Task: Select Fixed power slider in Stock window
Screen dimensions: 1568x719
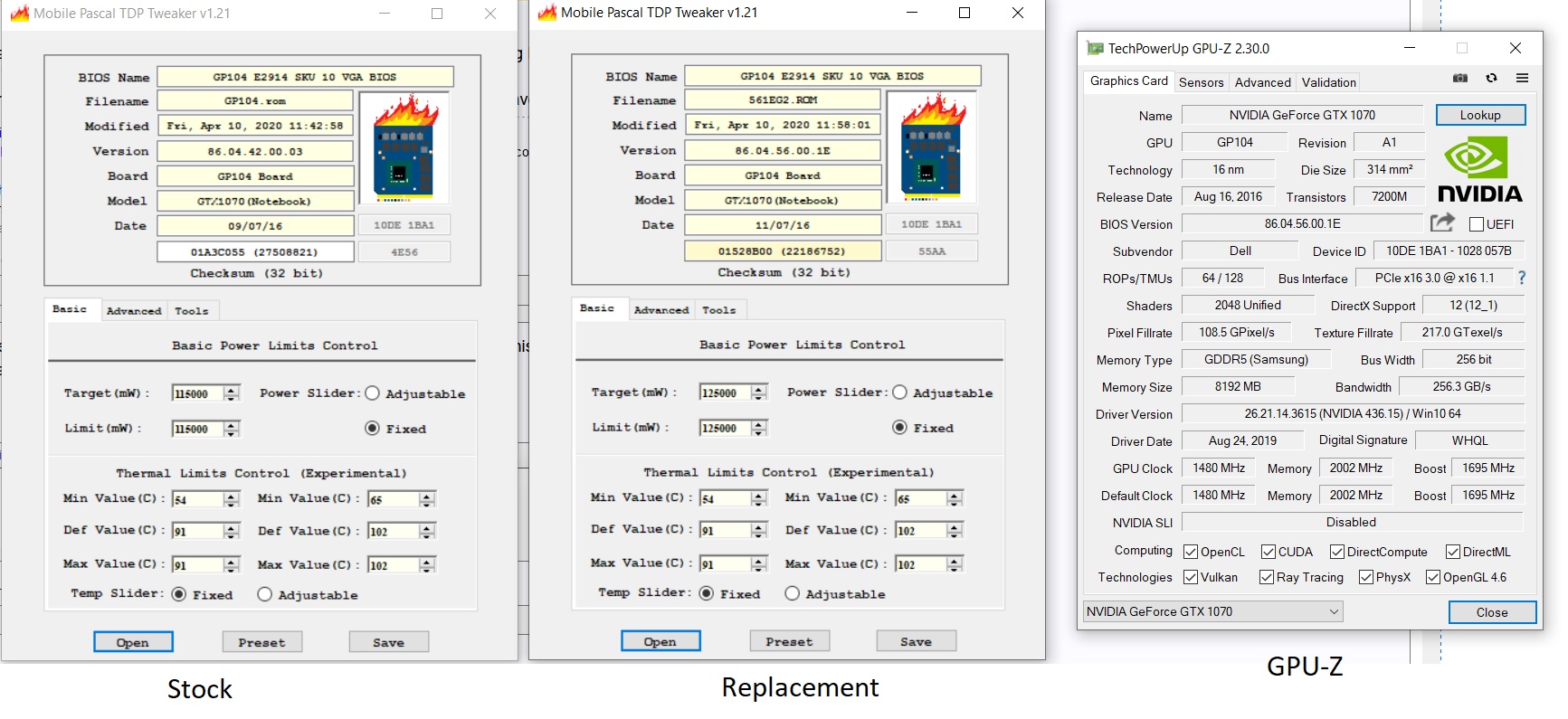Action: pyautogui.click(x=372, y=429)
